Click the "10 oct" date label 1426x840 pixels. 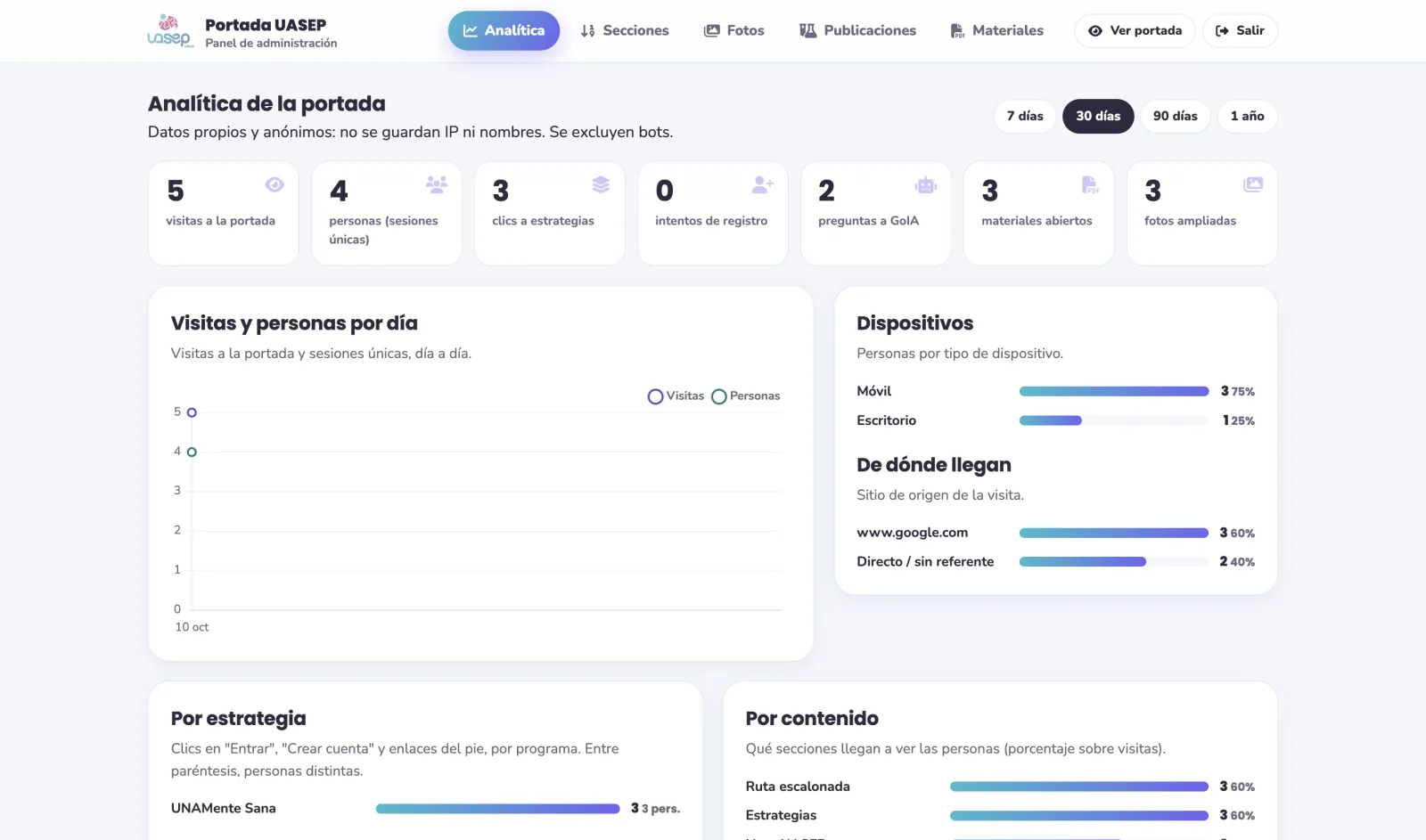tap(192, 627)
